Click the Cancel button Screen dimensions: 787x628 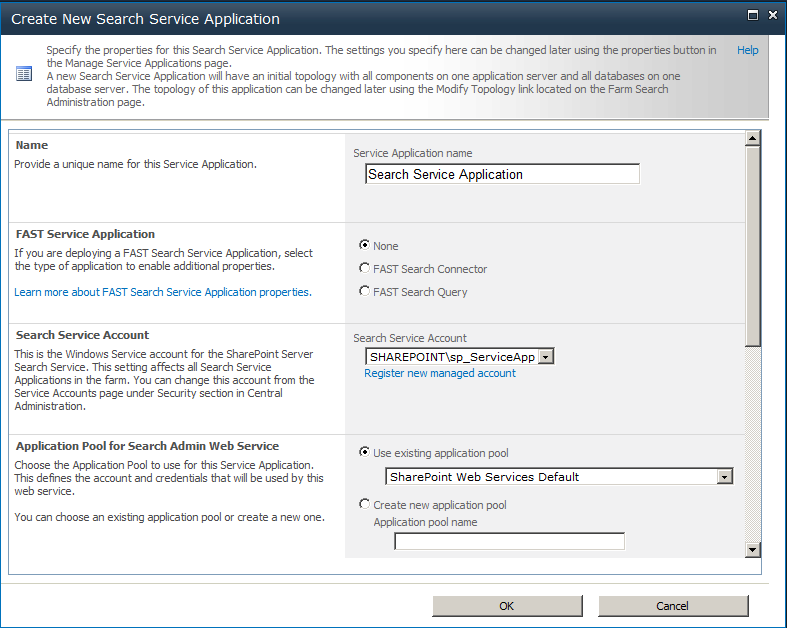[x=673, y=606]
